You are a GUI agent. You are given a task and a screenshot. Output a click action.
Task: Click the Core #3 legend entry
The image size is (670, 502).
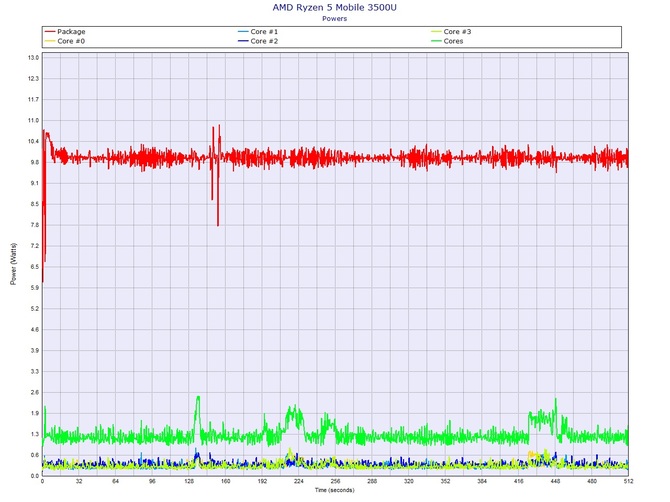[x=451, y=32]
